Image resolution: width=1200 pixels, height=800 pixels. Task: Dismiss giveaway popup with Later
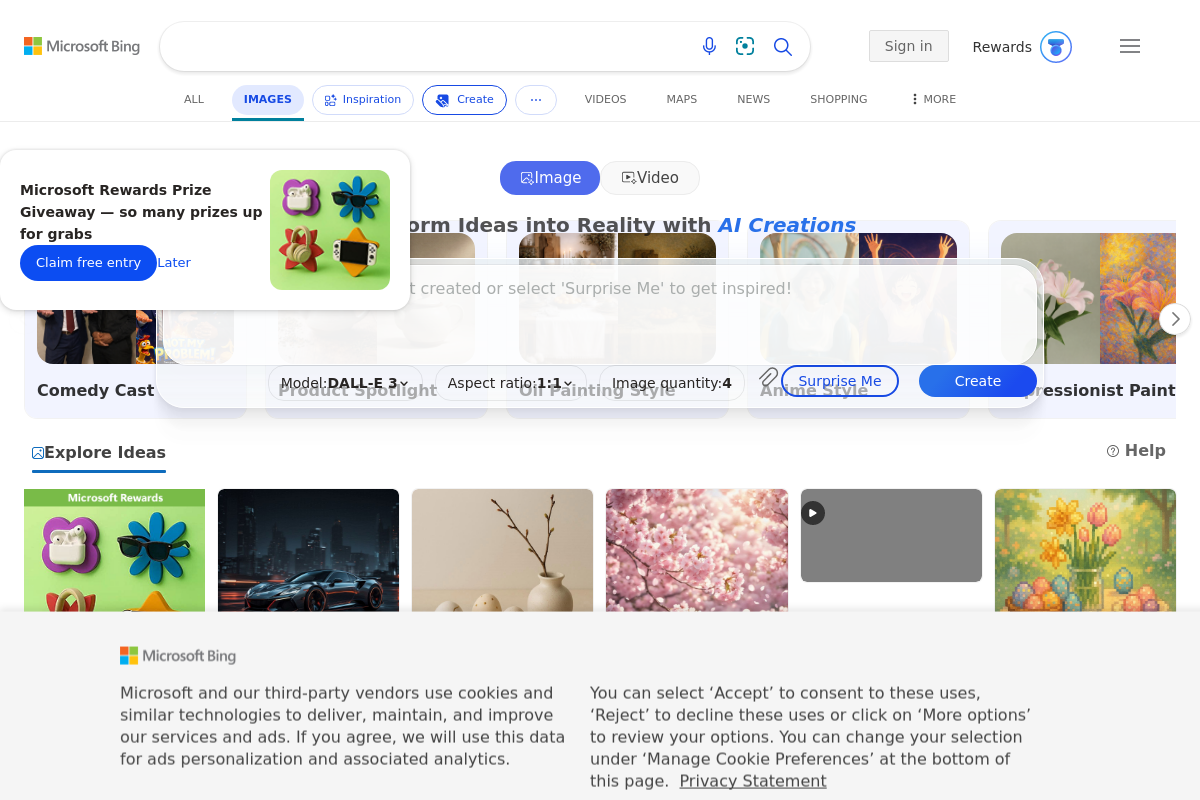coord(174,263)
